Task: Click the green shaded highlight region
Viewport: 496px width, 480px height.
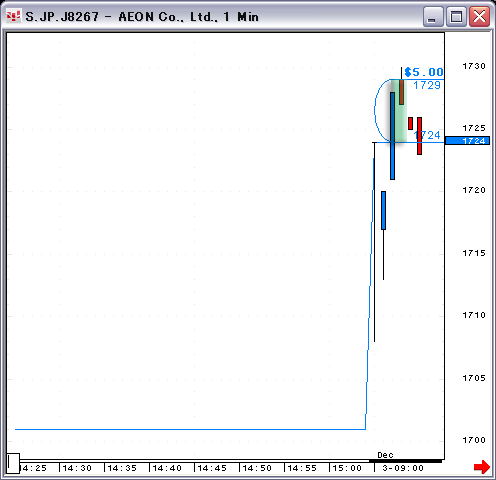Action: [x=399, y=111]
